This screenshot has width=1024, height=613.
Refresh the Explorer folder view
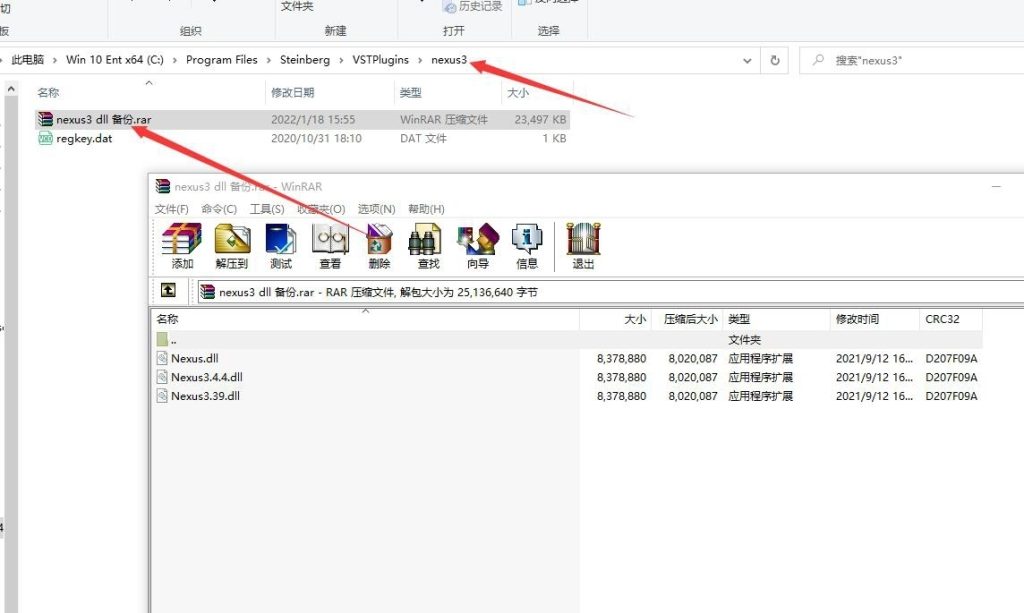(x=775, y=60)
